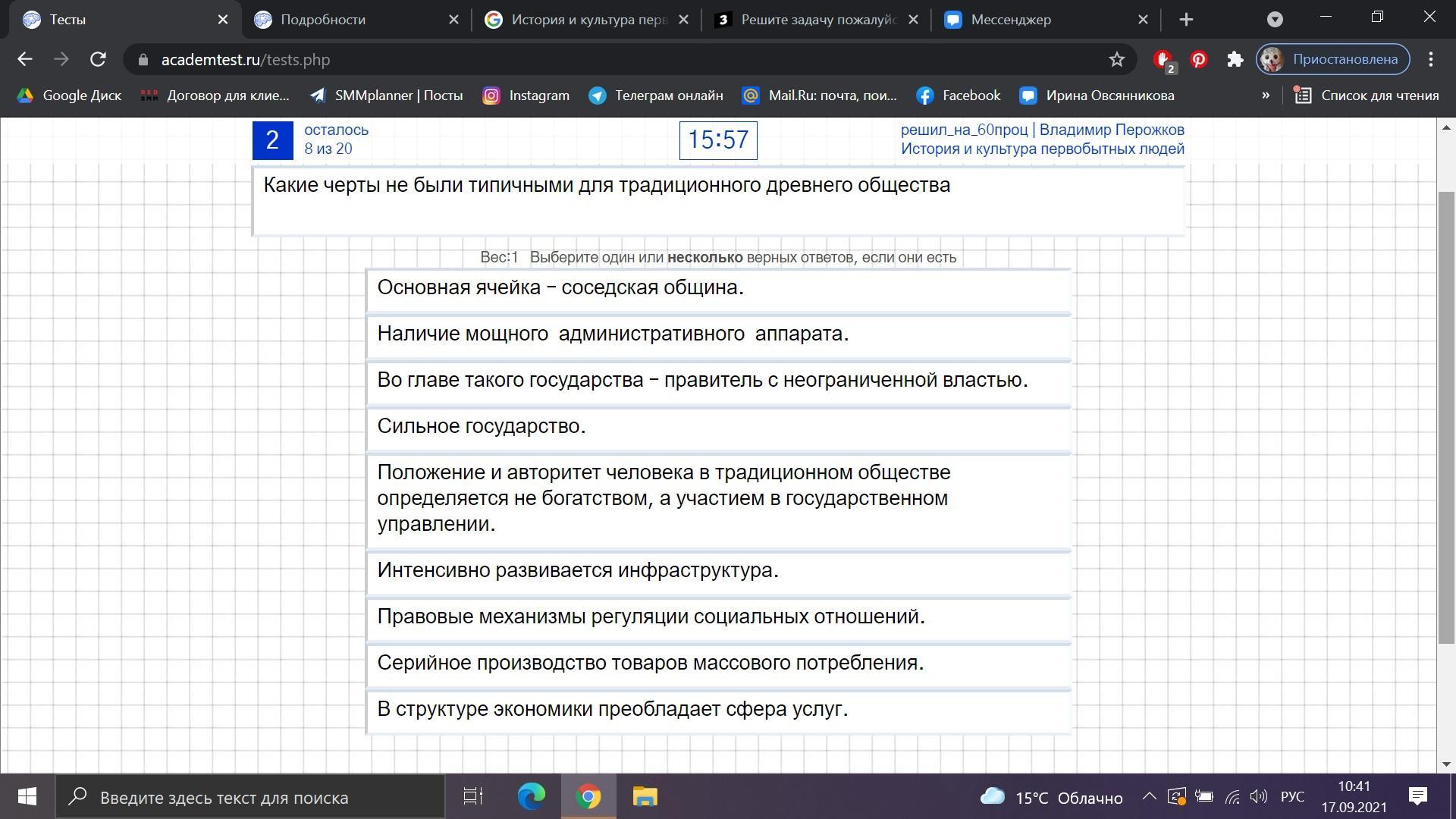This screenshot has height=819, width=1456.
Task: Open the Extensions puzzle icon
Action: coord(1235,59)
